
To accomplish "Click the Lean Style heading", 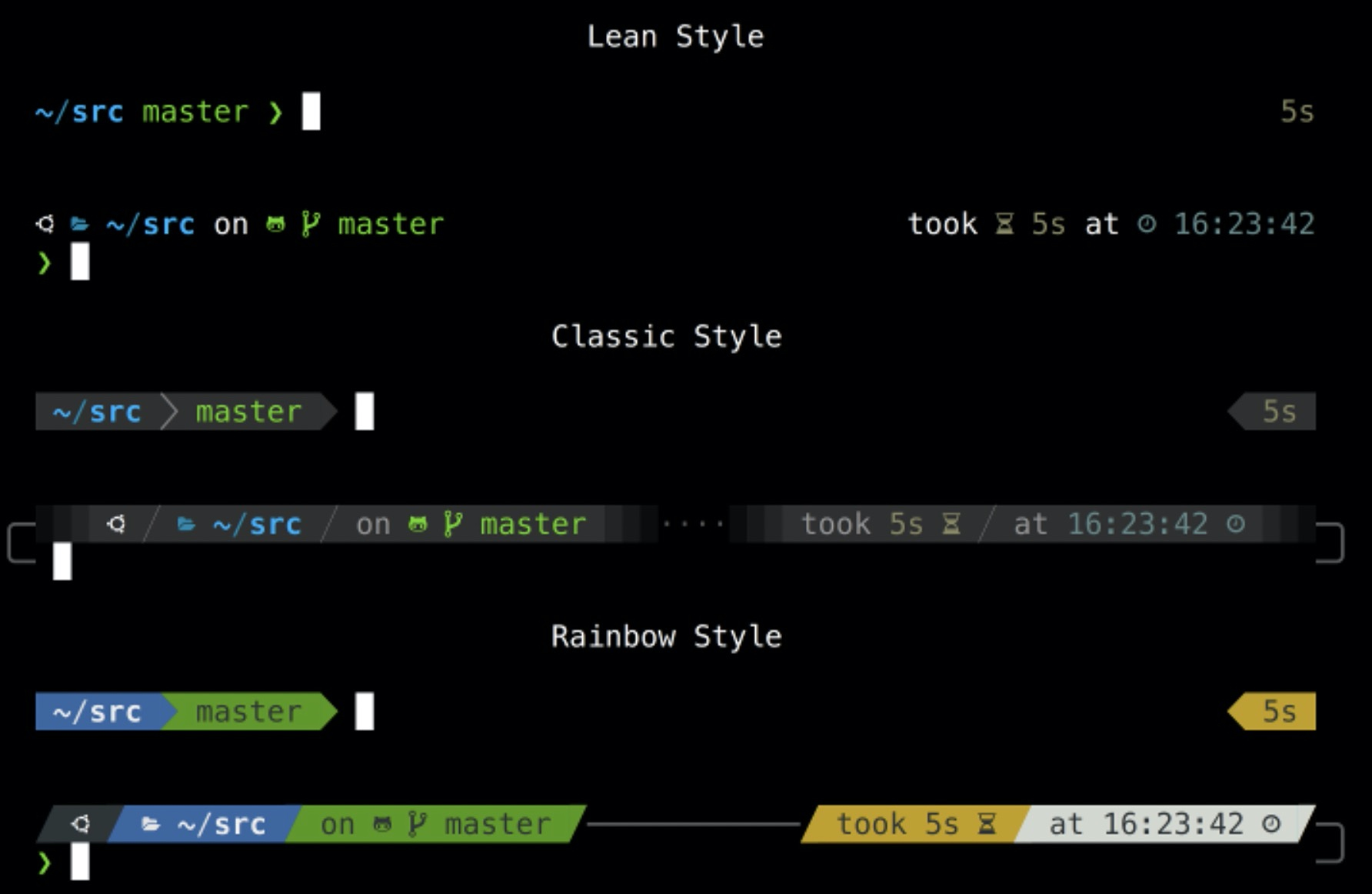I will (x=675, y=36).
